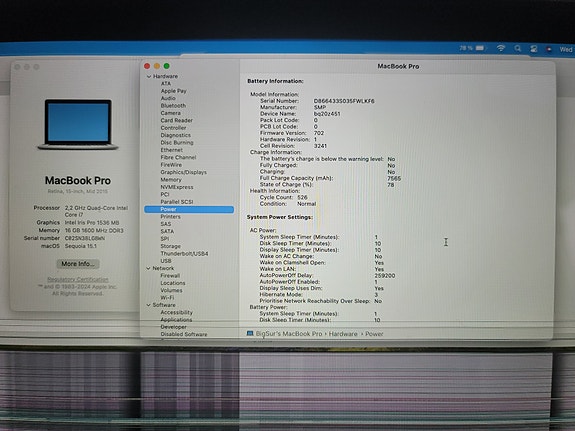Click the More Info... button
The image size is (575, 431).
coord(78,264)
